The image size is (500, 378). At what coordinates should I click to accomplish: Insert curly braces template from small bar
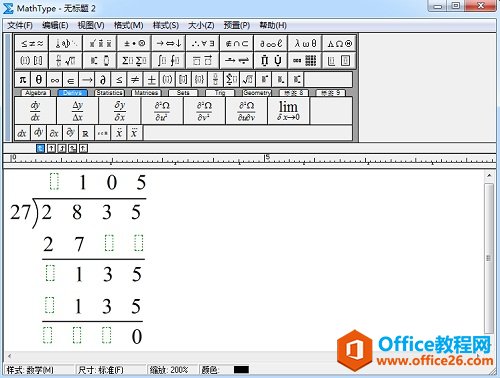(199, 80)
